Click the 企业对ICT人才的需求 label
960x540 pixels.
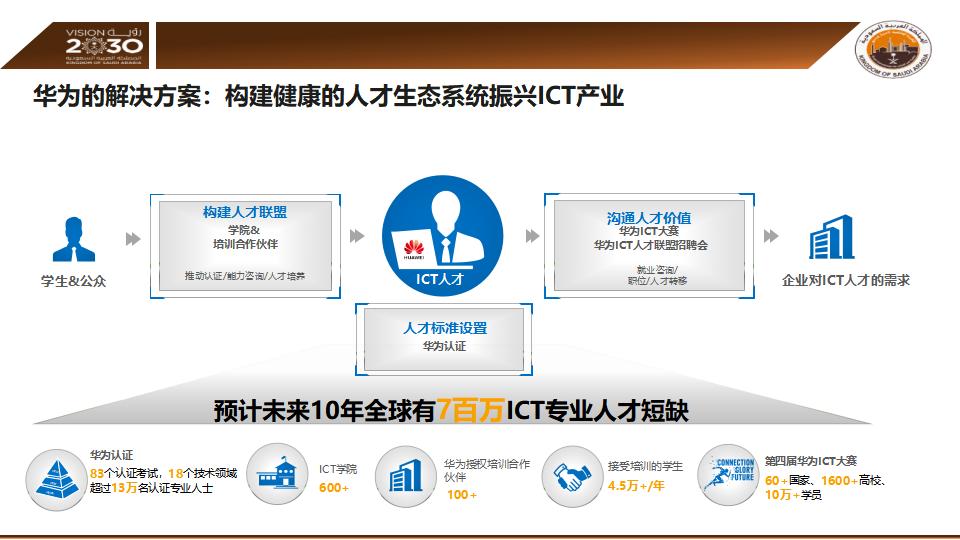pyautogui.click(x=846, y=280)
